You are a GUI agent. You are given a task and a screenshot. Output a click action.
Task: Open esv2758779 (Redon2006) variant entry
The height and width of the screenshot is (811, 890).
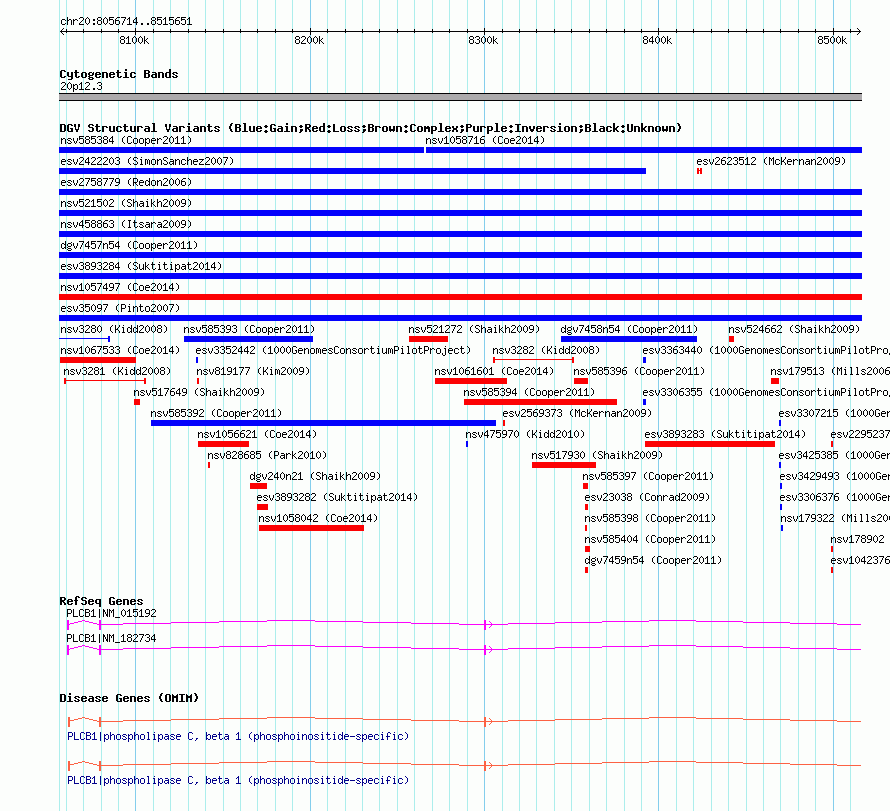(x=126, y=182)
